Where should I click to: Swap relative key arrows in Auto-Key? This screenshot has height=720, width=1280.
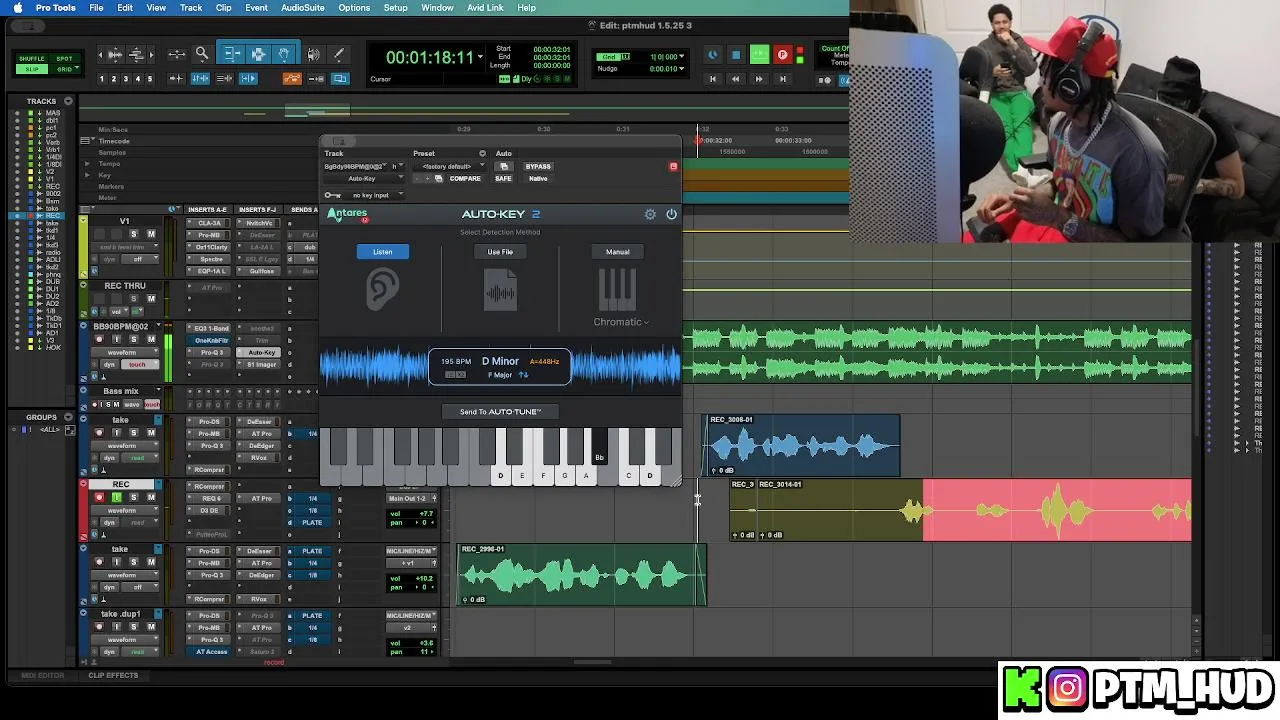(x=523, y=375)
